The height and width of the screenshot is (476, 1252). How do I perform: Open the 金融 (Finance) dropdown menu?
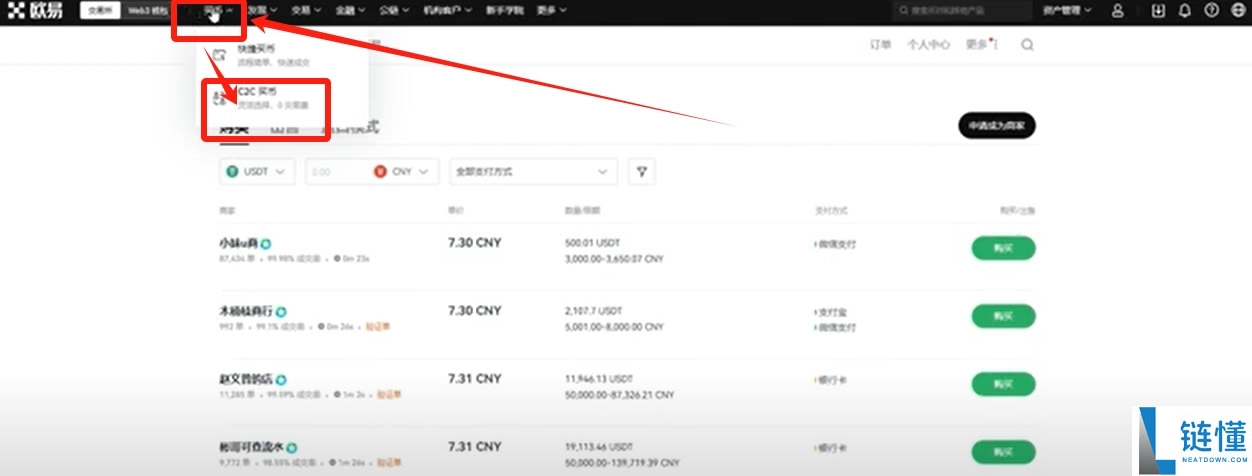350,11
